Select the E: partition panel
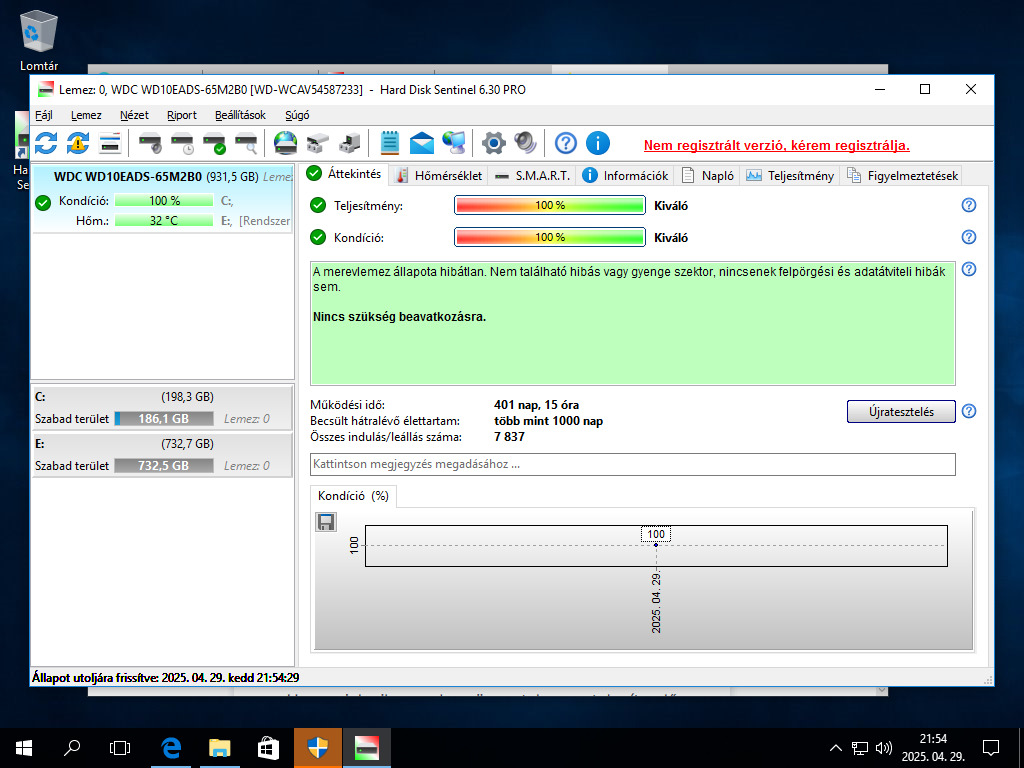The image size is (1024, 768). coord(163,455)
